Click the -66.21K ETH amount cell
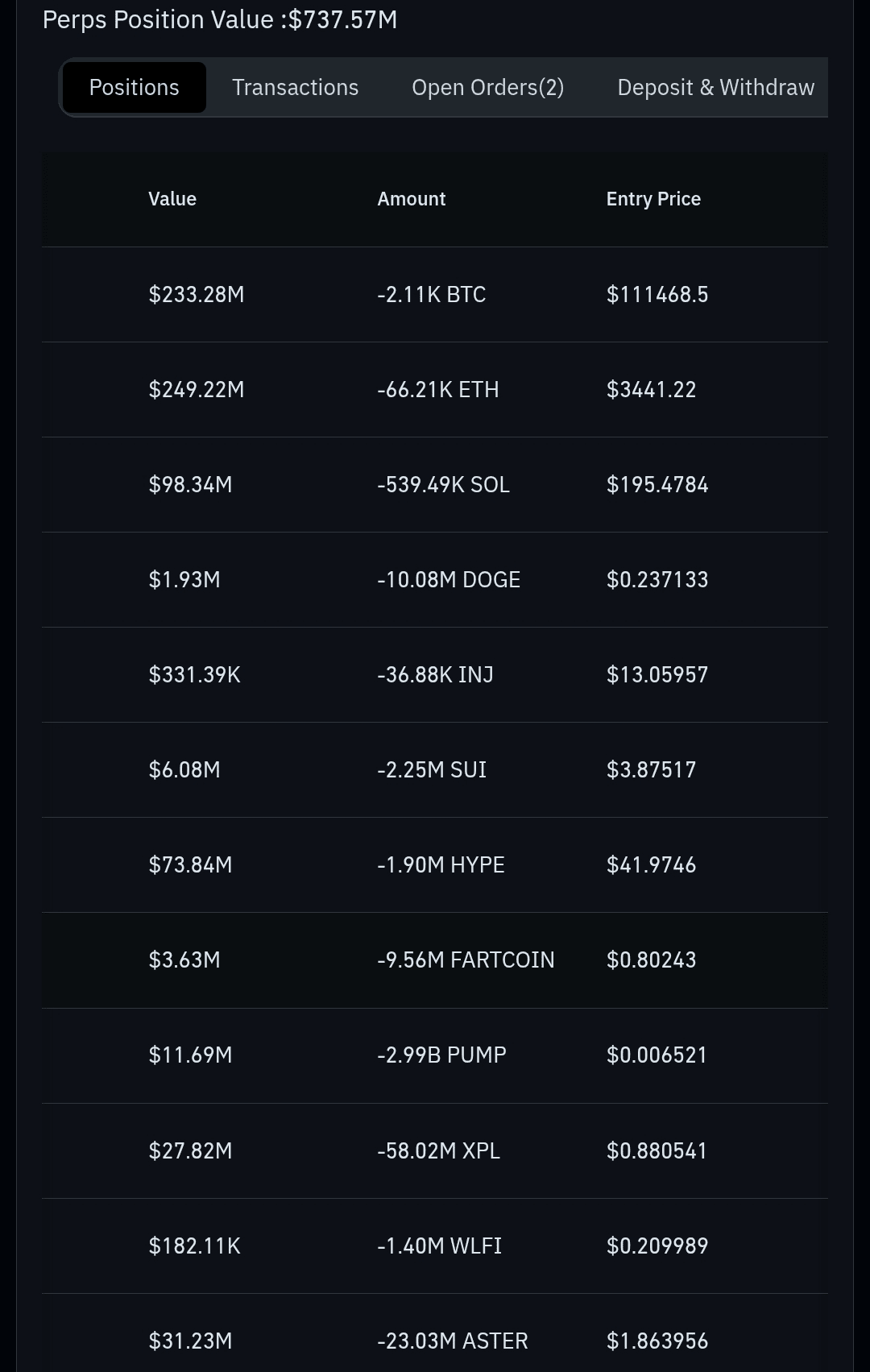This screenshot has width=870, height=1372. point(437,390)
